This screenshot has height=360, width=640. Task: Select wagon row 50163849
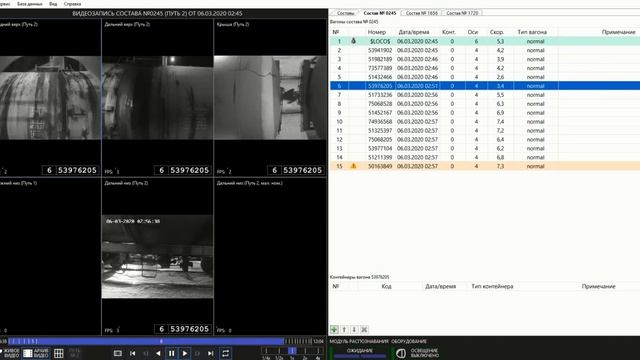coord(485,166)
